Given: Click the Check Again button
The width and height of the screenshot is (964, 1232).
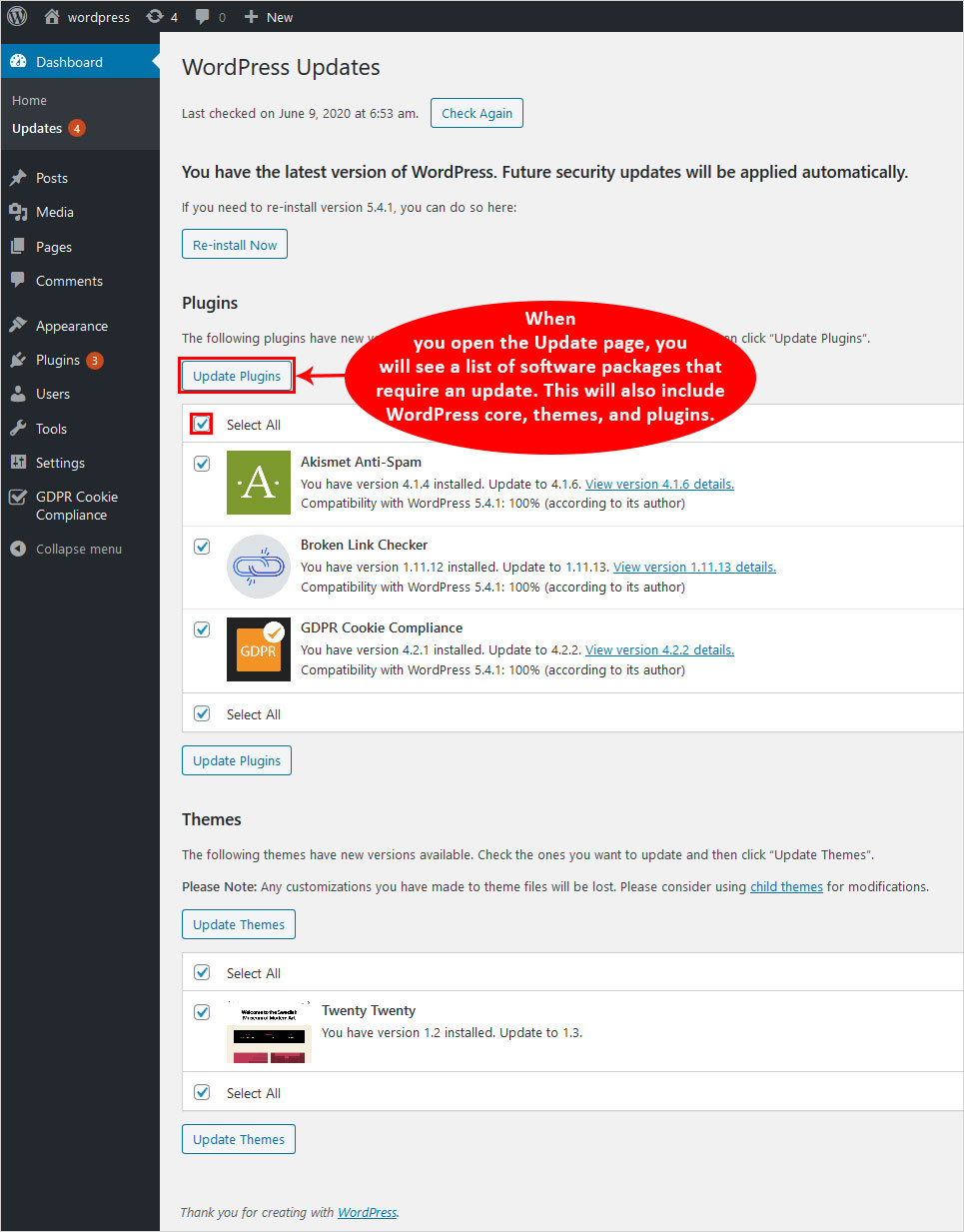Looking at the screenshot, I should [x=477, y=113].
